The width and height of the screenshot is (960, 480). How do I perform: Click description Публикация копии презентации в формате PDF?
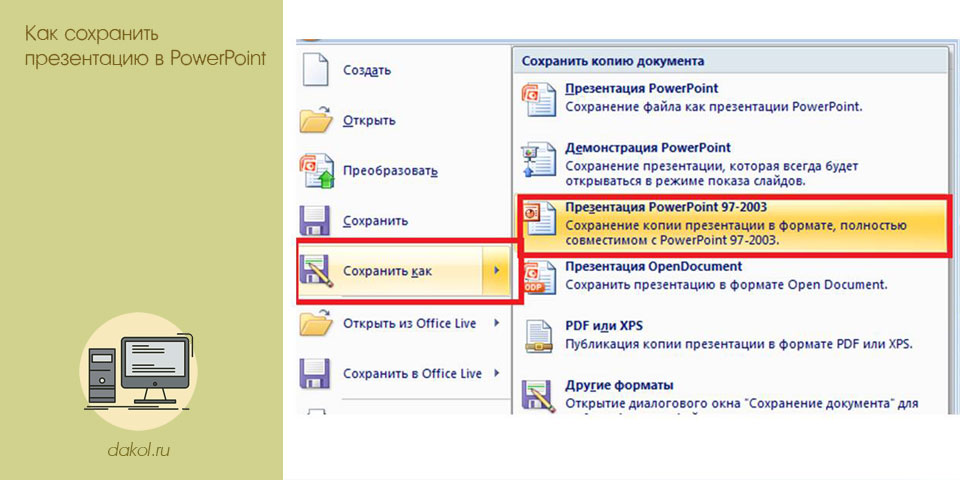pyautogui.click(x=739, y=344)
